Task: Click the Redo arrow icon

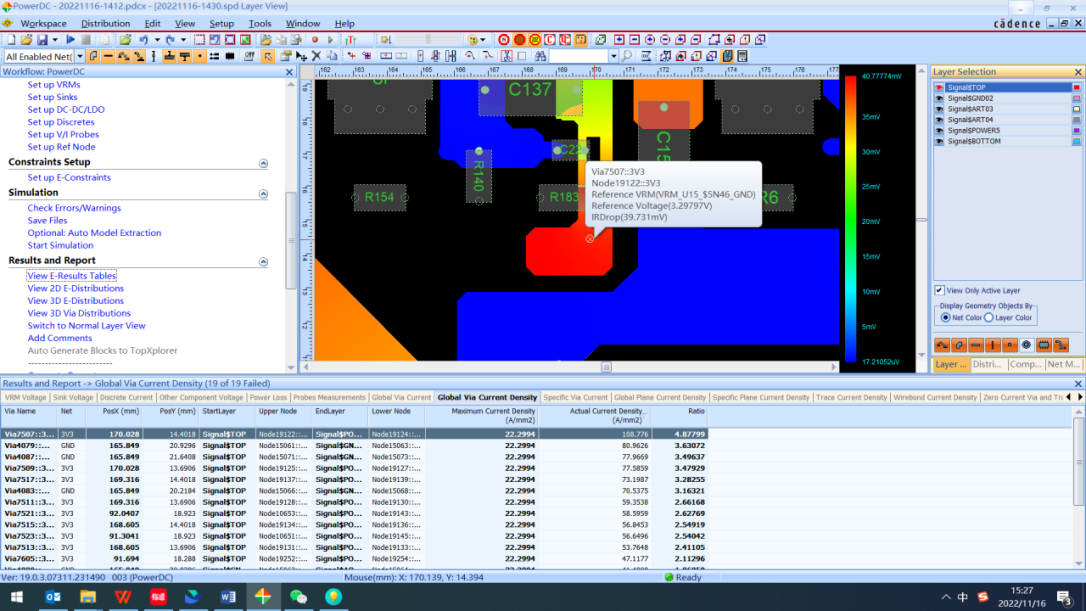Action: pos(170,39)
